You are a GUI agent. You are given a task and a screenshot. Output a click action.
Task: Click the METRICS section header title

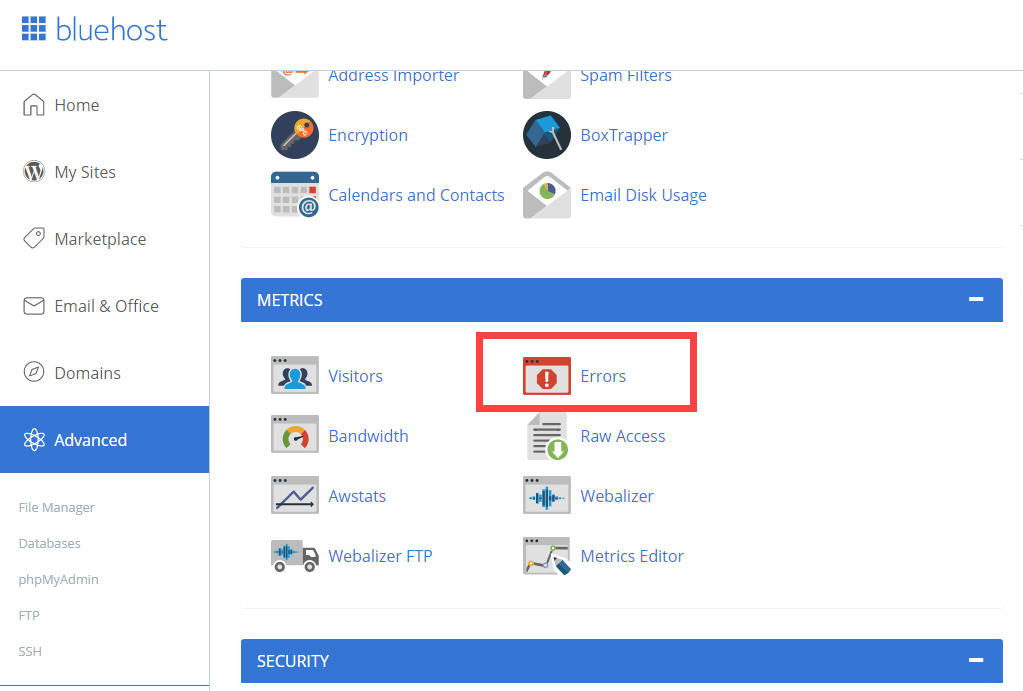point(290,299)
